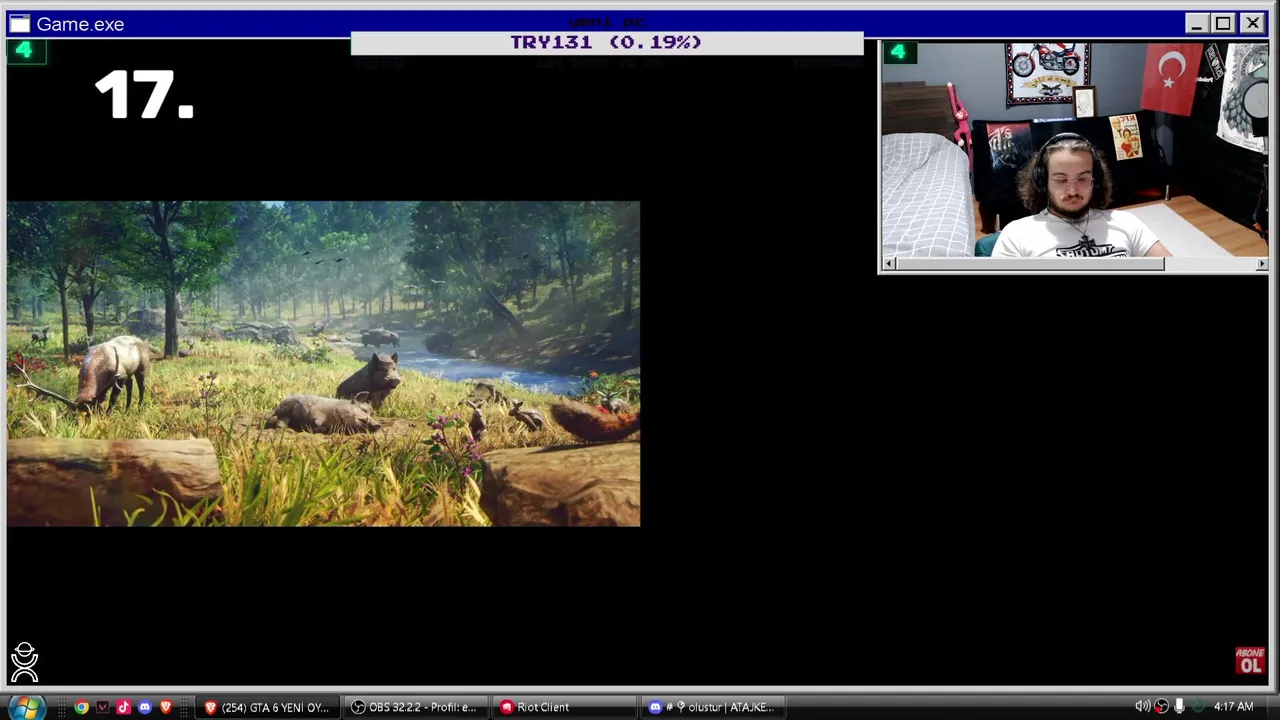This screenshot has height=720, width=1280.
Task: Click the webcam panel's horizontal scrollbar thumb
Action: pyautogui.click(x=1030, y=264)
